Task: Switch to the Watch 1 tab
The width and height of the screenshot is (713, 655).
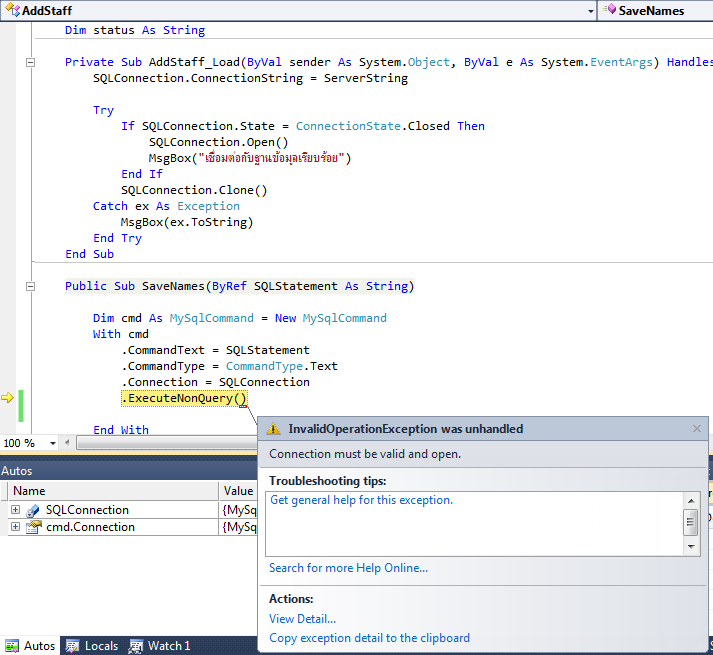Action: tap(159, 646)
